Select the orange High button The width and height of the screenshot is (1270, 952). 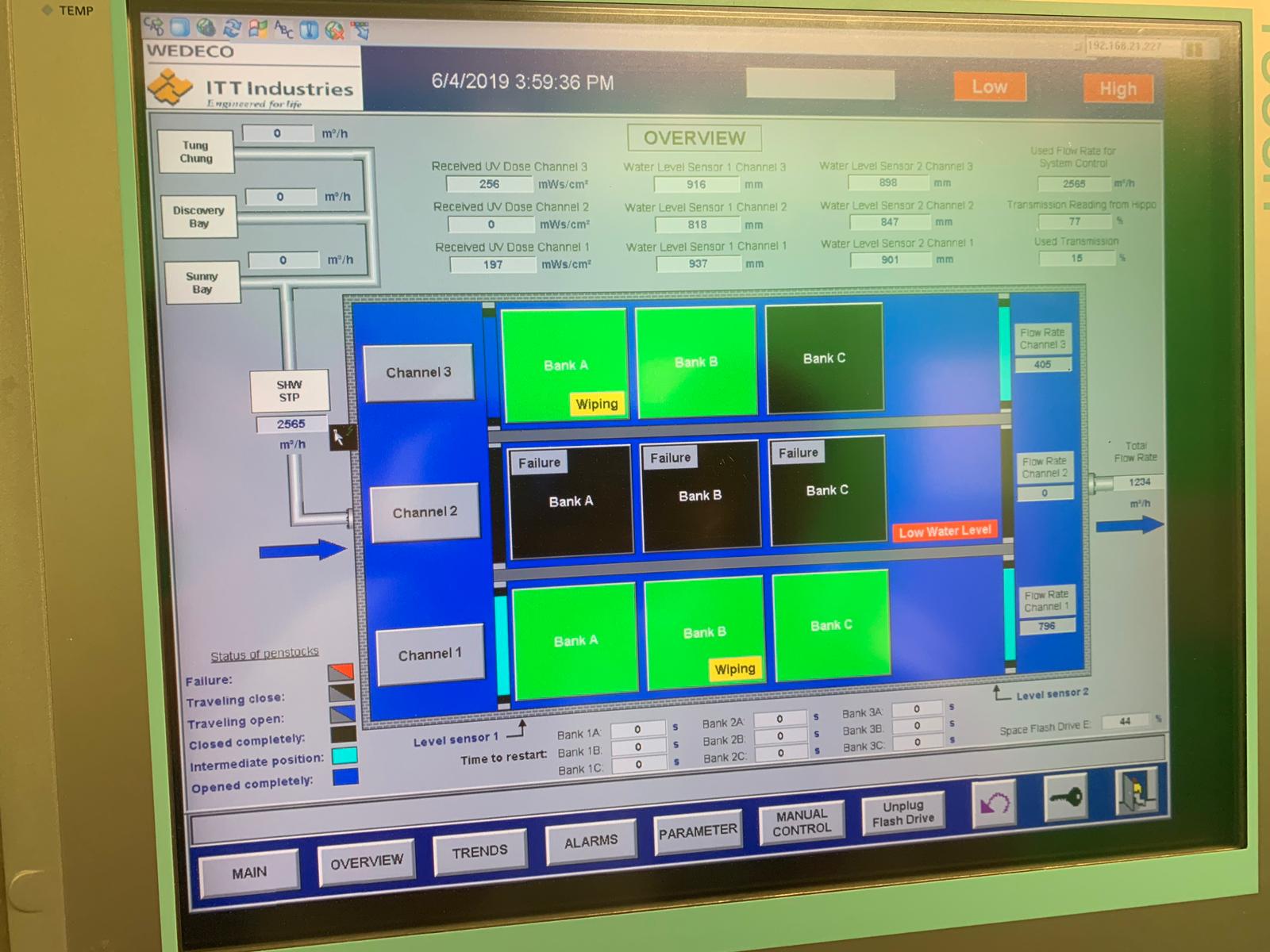1118,89
